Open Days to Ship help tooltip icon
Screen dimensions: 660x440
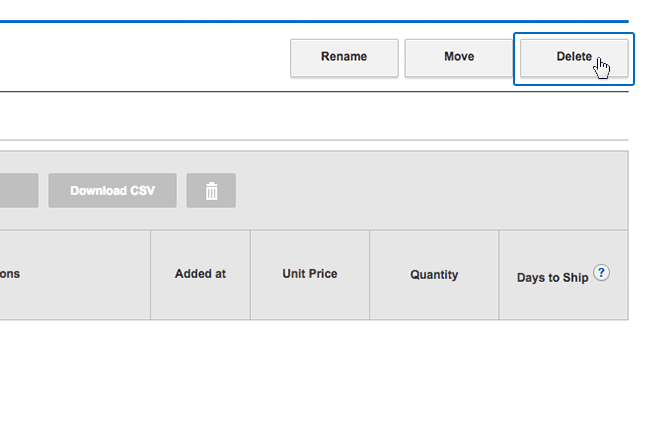(x=601, y=273)
